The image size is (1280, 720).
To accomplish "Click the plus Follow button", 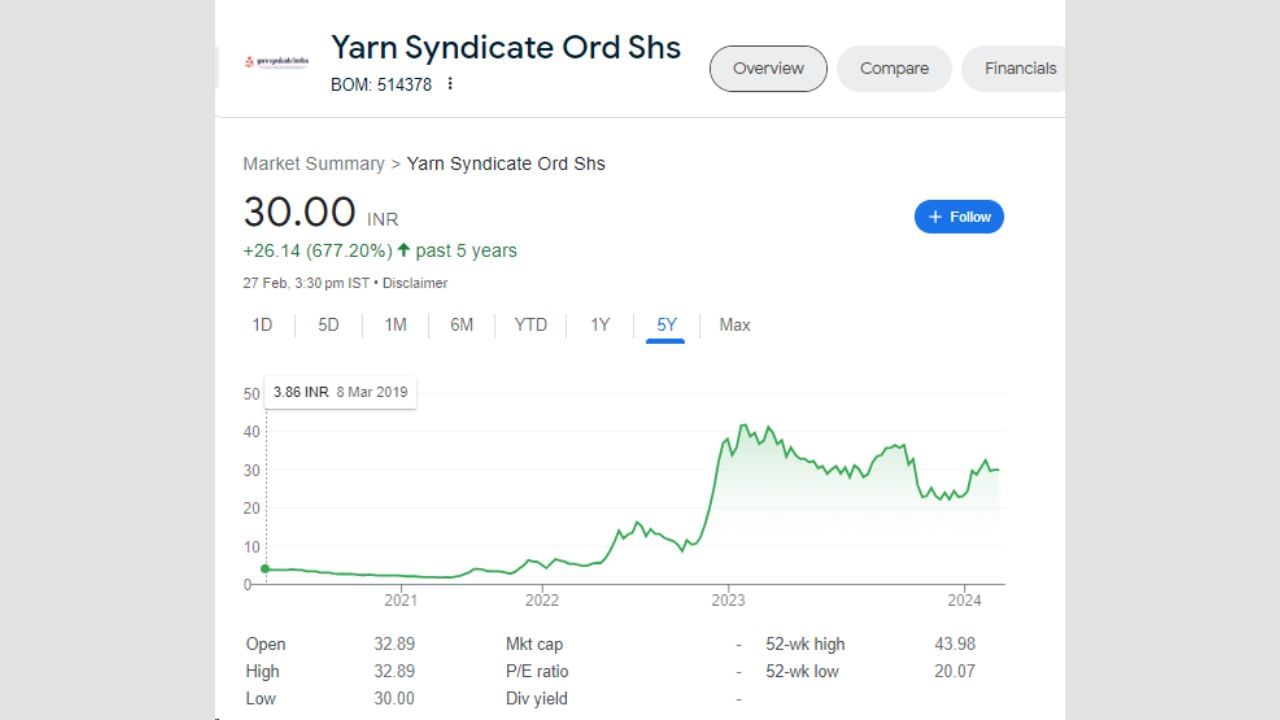I will point(959,217).
